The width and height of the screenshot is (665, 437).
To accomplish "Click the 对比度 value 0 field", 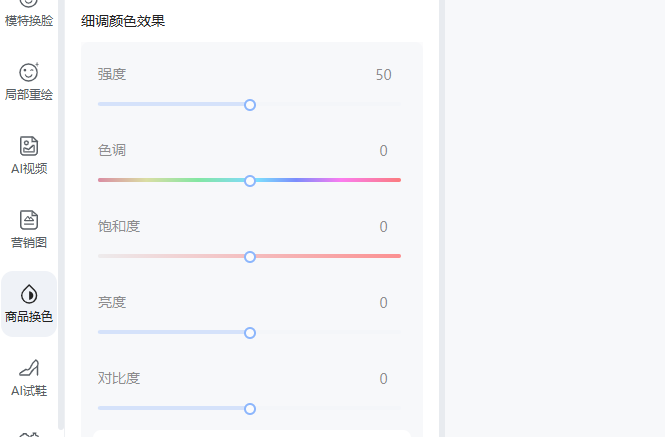I will (x=383, y=378).
